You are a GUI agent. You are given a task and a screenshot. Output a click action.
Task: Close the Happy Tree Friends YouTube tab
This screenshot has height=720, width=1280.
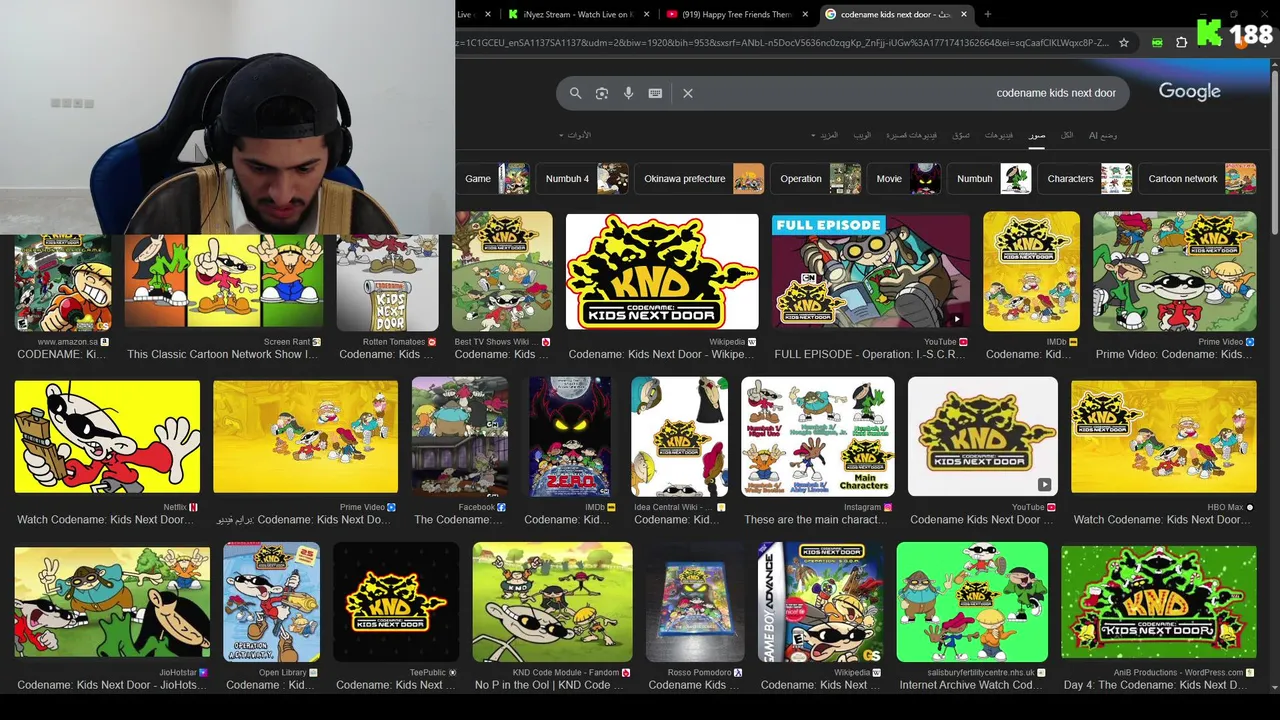tap(806, 14)
